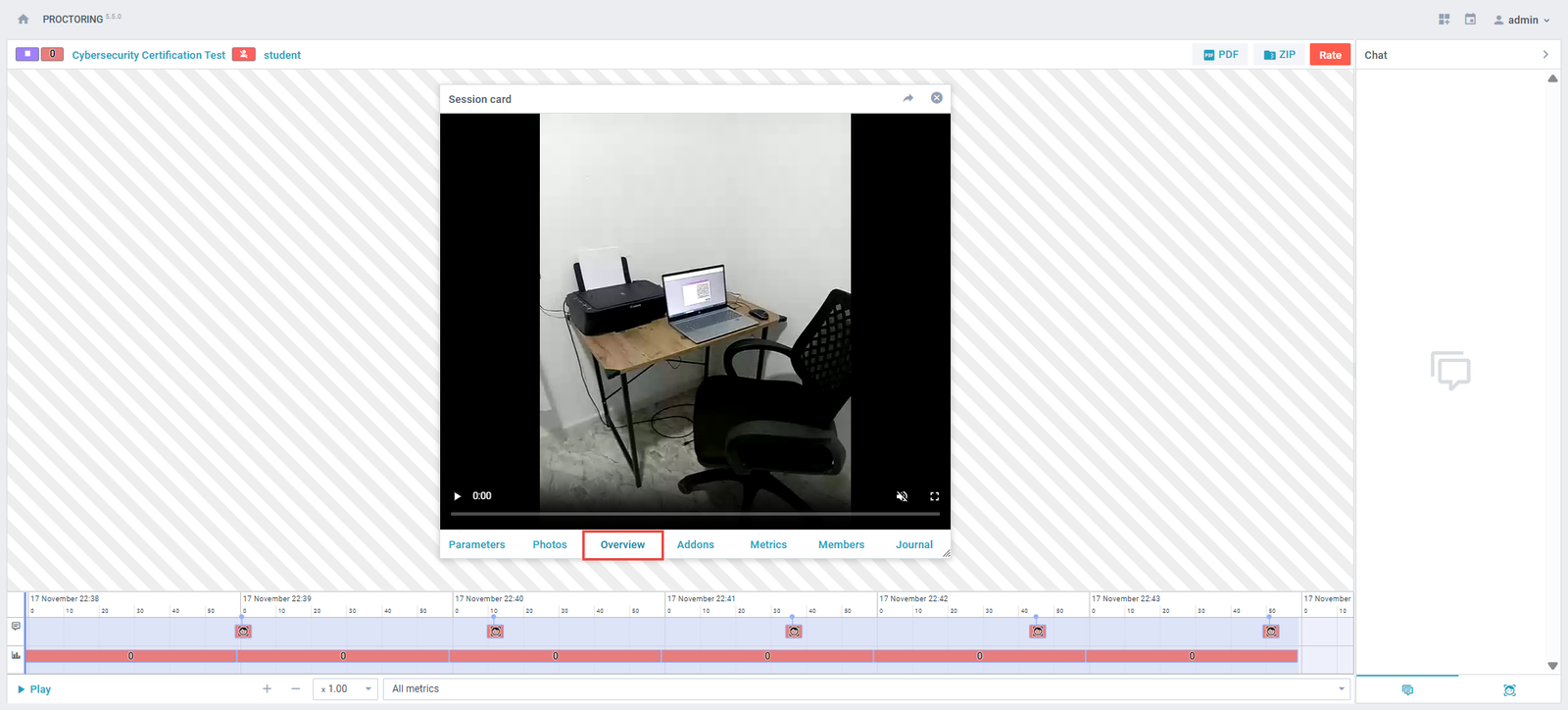The width and height of the screenshot is (1568, 710).
Task: Select the face marker at 22:39
Action: [243, 632]
